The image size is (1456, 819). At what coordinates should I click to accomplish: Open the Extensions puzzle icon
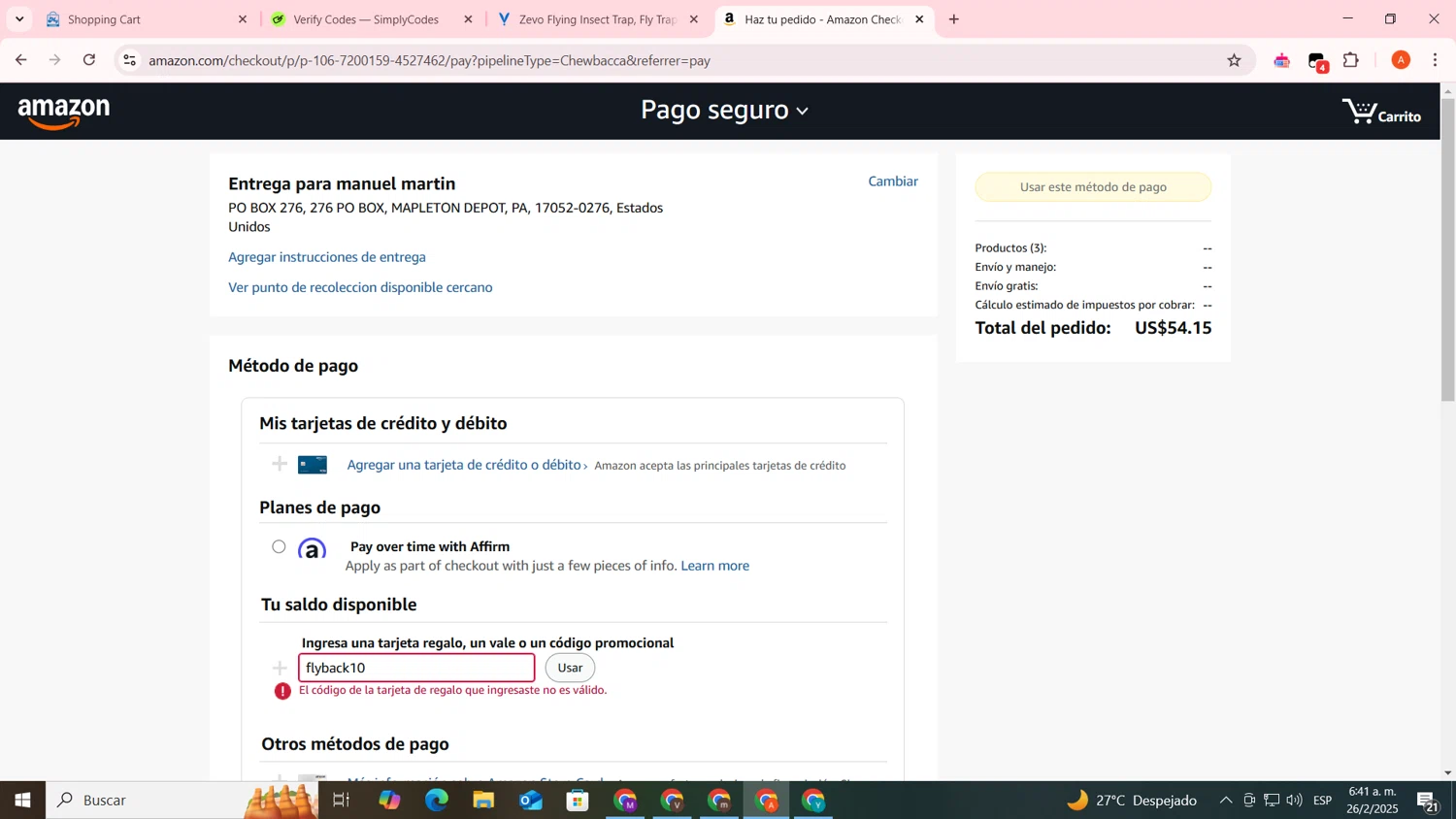click(1351, 60)
